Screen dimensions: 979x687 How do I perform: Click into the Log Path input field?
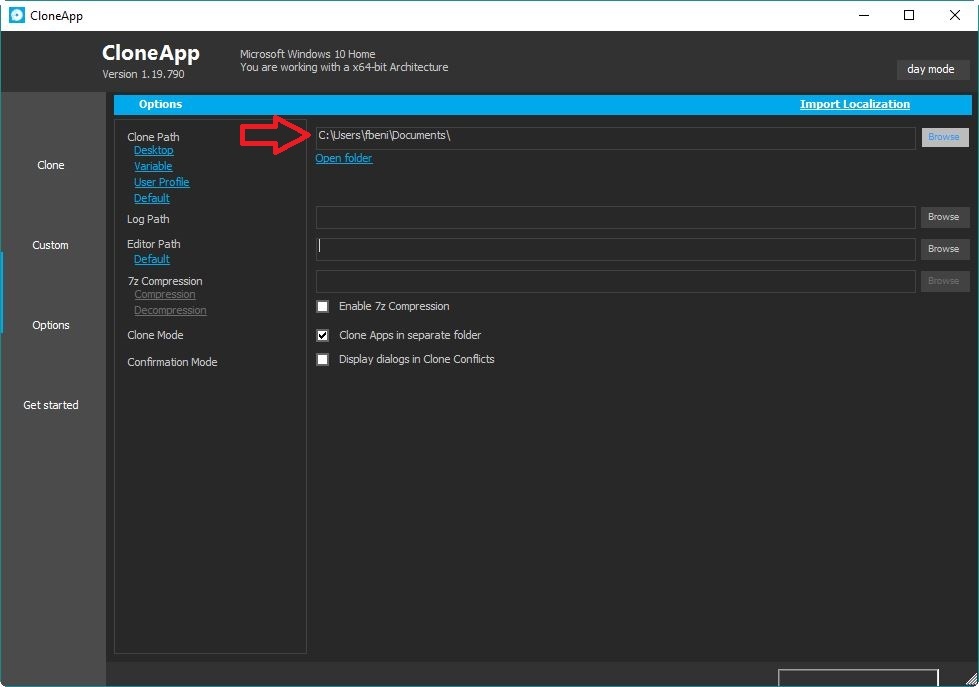[615, 217]
